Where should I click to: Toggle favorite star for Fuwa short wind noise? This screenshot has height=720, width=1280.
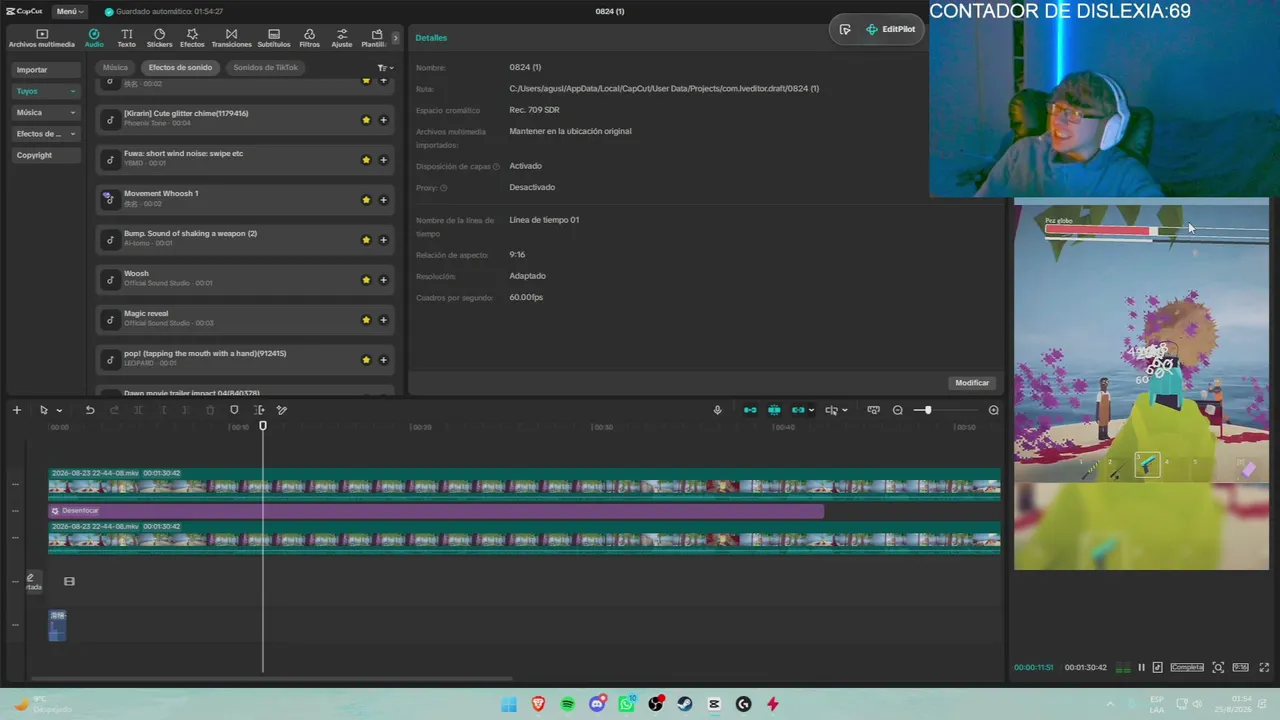[x=366, y=160]
